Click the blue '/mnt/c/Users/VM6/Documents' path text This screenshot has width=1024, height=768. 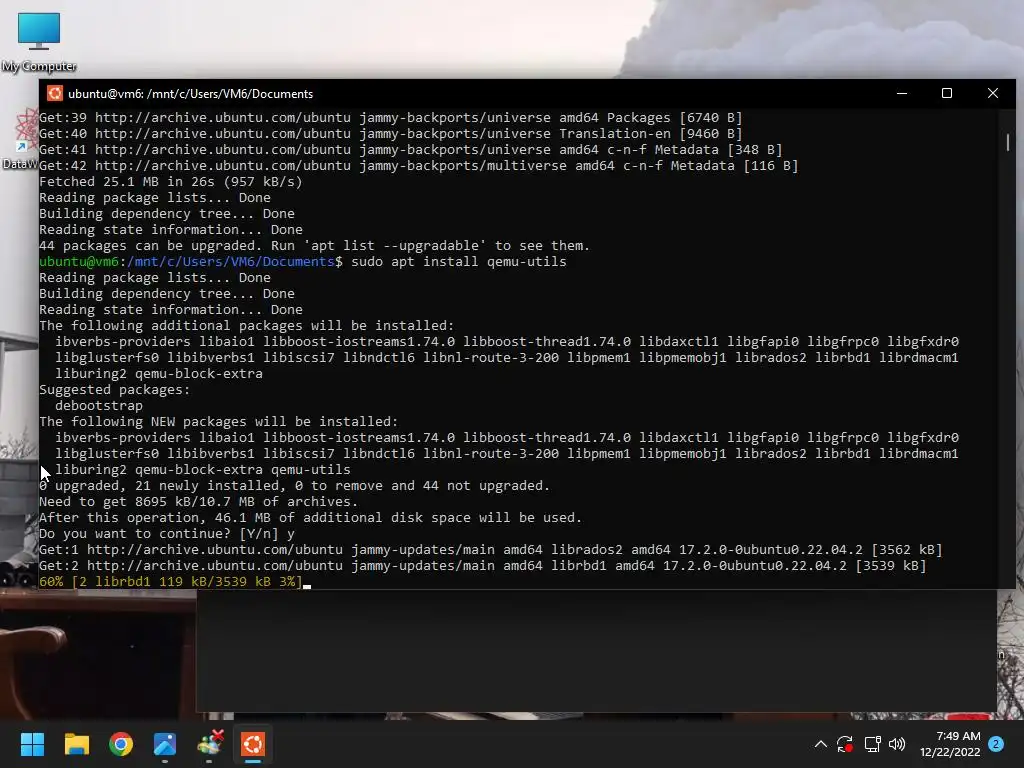pyautogui.click(x=231, y=261)
